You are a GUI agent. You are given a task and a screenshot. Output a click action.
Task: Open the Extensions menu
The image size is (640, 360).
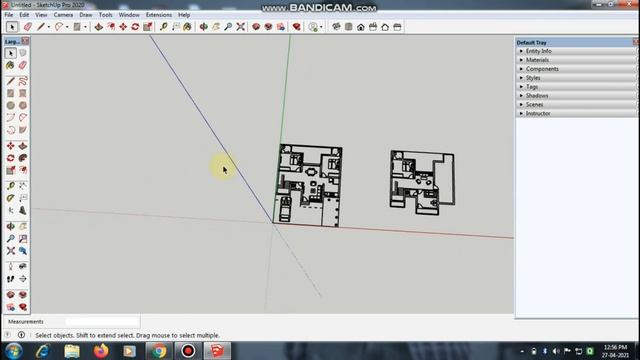(159, 15)
